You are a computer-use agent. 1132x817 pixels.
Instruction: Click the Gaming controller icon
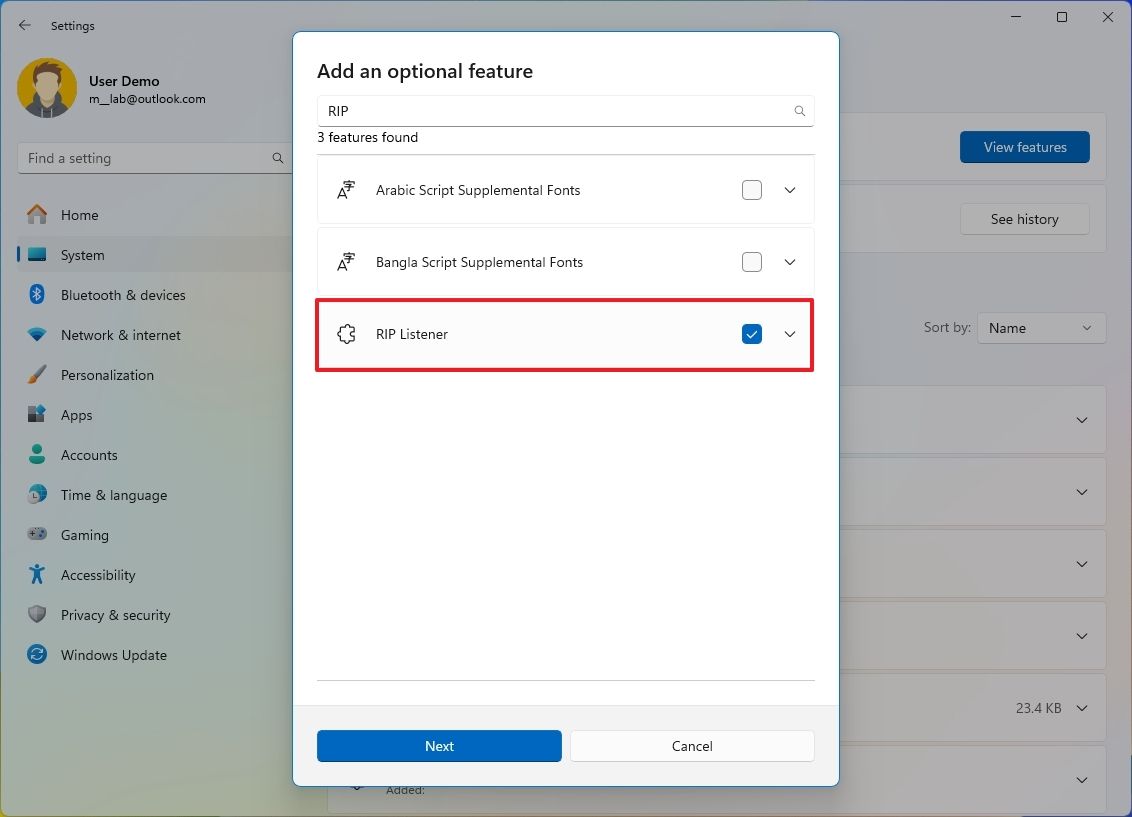coord(37,534)
